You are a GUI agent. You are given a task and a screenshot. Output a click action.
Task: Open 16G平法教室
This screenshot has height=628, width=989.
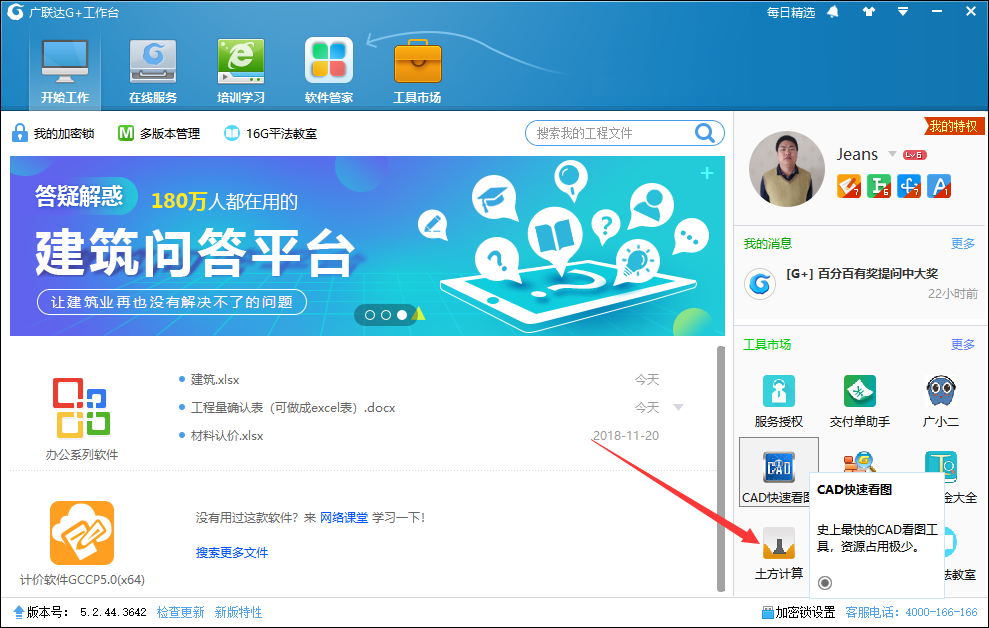pyautogui.click(x=271, y=133)
